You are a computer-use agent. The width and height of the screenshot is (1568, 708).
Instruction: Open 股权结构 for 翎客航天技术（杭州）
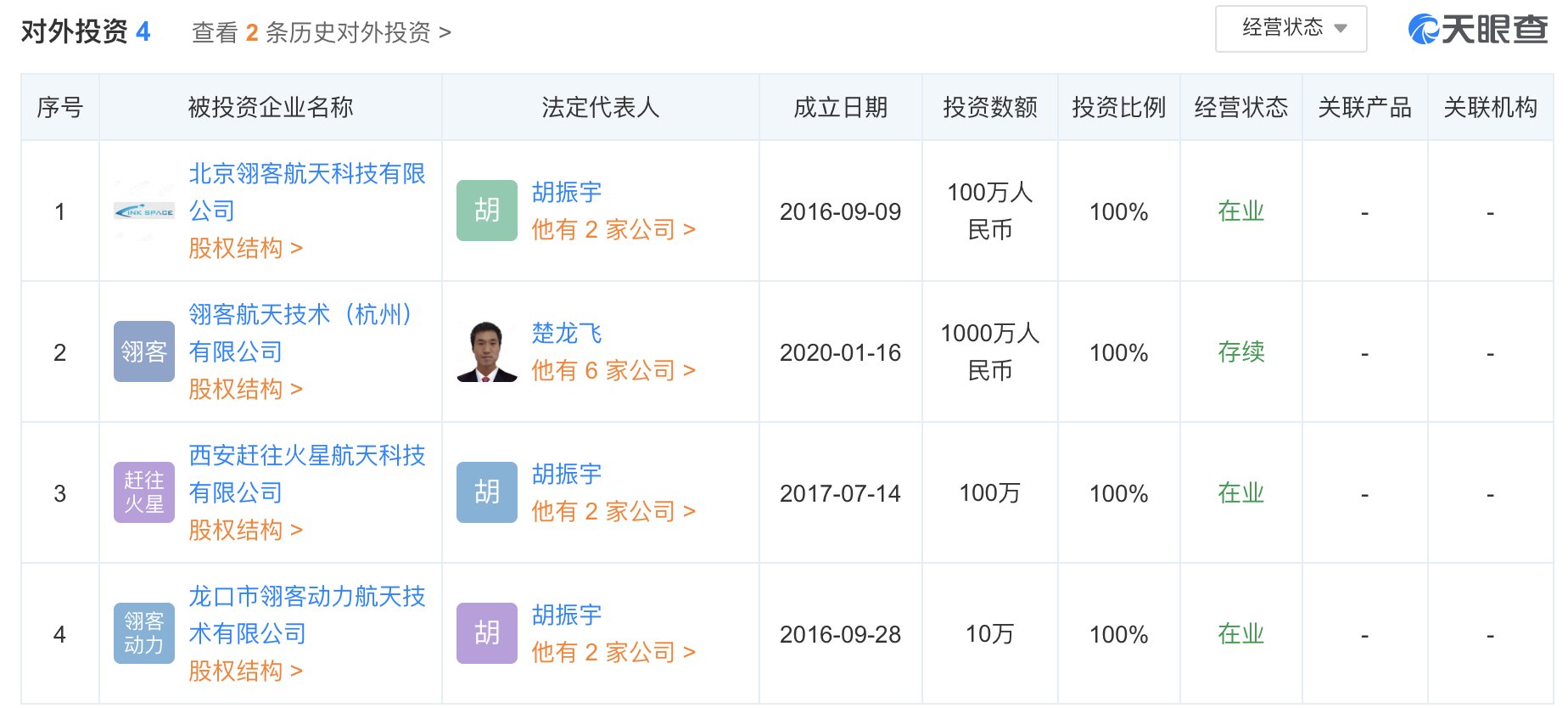coord(245,389)
